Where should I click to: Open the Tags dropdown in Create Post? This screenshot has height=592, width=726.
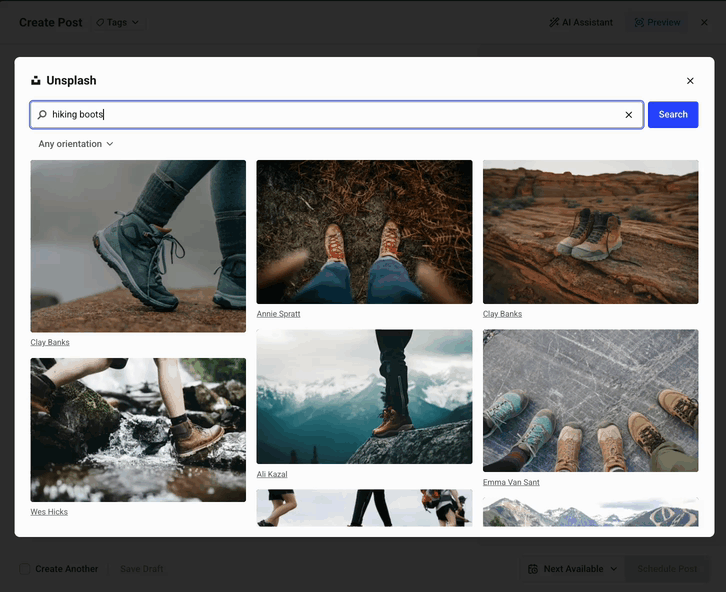tap(118, 22)
